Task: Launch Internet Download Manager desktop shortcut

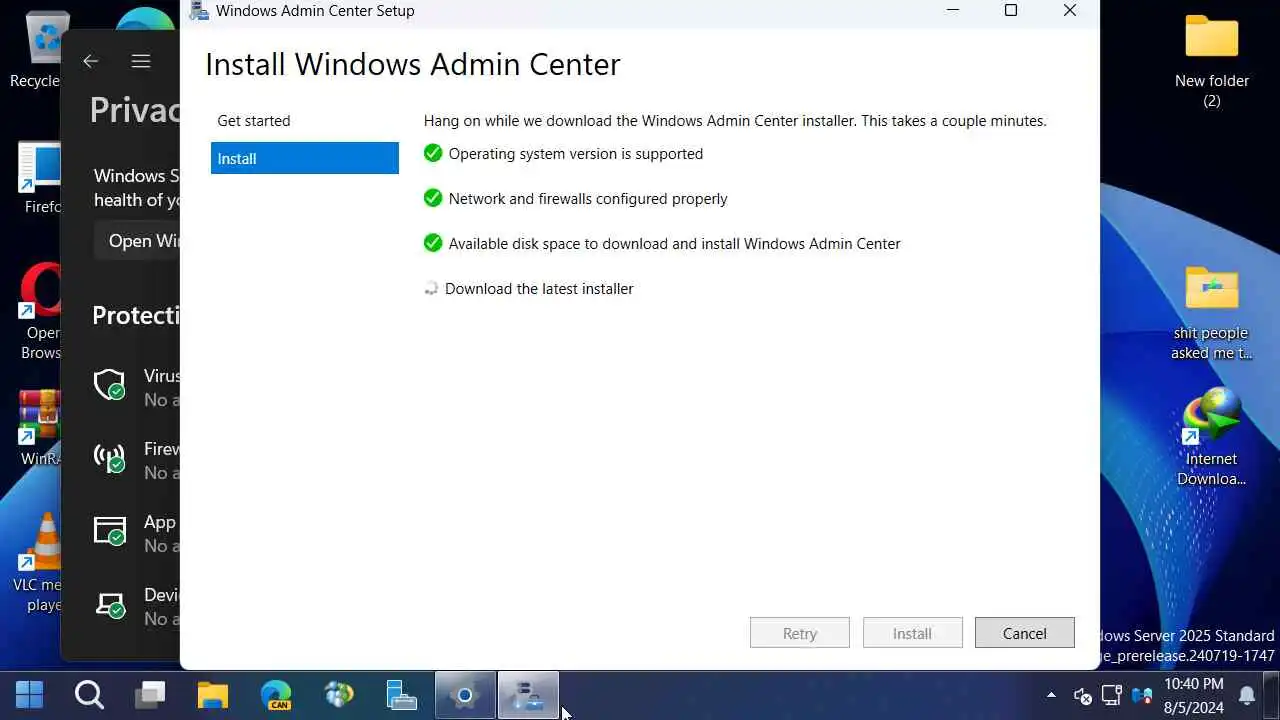Action: 1212,438
